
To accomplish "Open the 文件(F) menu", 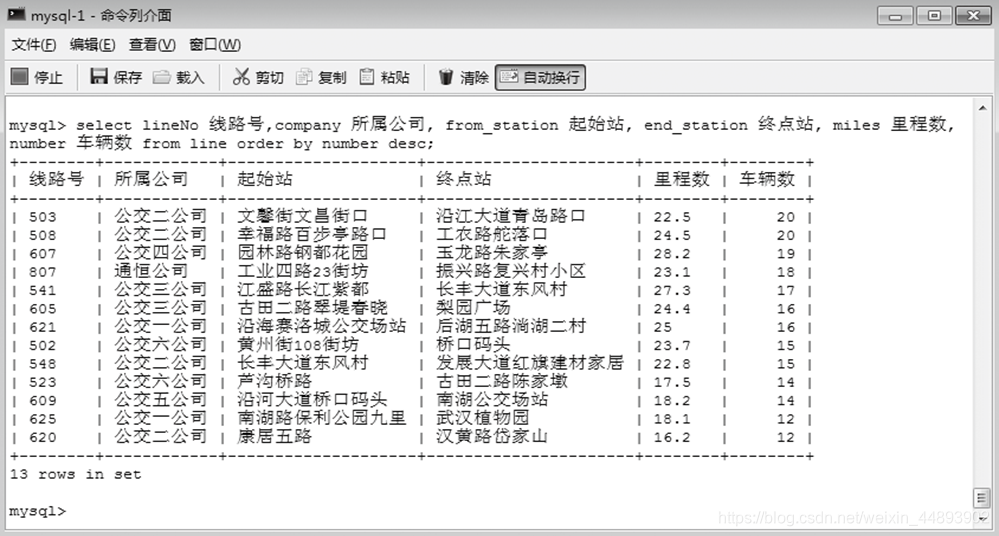I will (34, 45).
